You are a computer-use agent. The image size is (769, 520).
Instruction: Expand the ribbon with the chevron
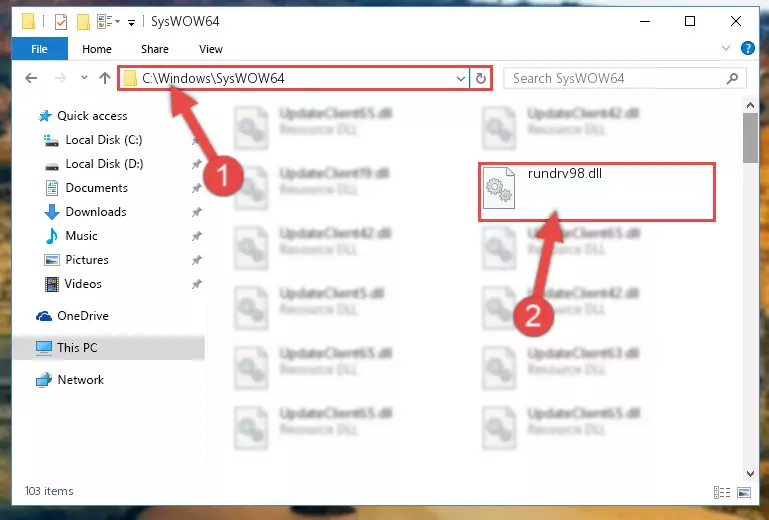[x=726, y=48]
